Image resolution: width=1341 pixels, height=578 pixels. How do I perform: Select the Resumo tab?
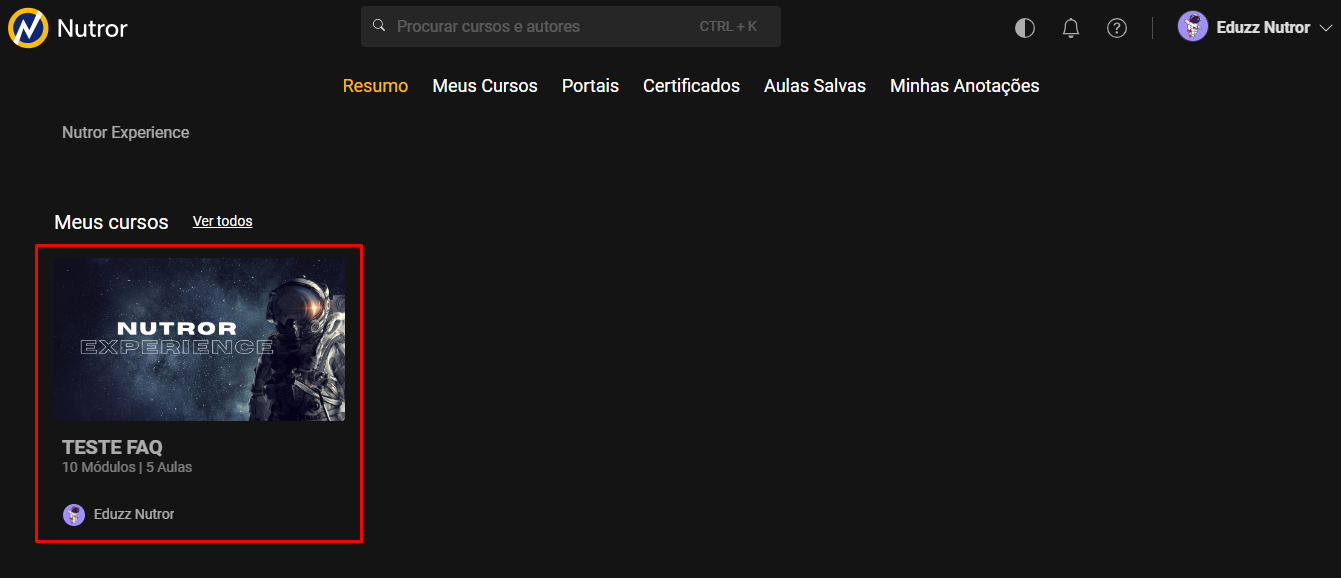[375, 86]
